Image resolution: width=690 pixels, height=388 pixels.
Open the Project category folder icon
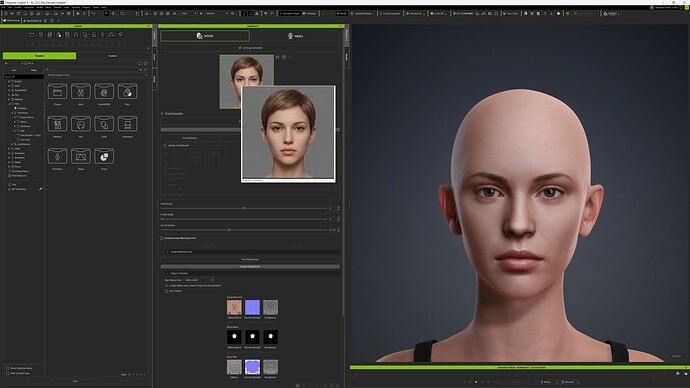pos(57,92)
